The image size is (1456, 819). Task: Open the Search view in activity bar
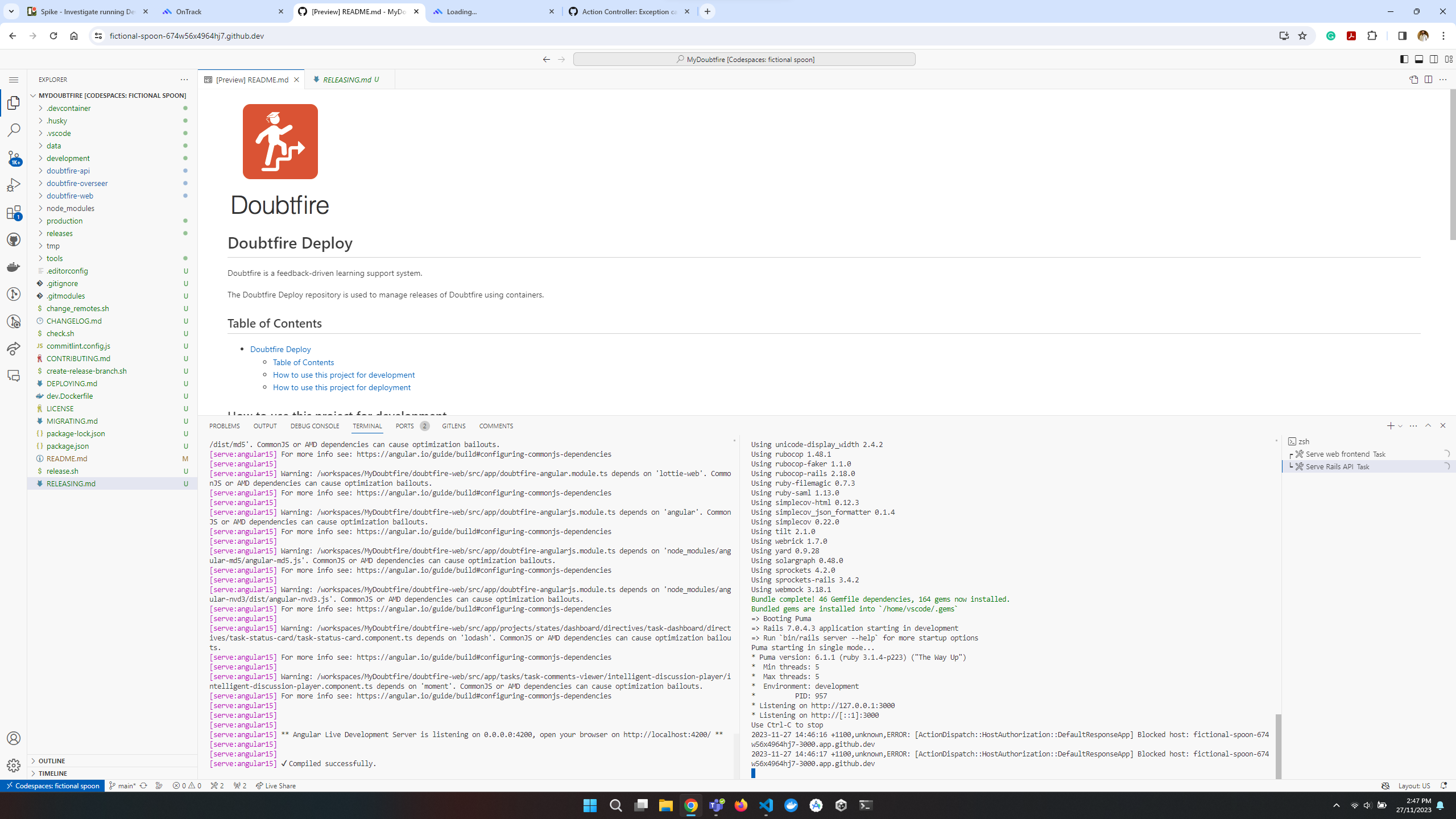(x=14, y=130)
